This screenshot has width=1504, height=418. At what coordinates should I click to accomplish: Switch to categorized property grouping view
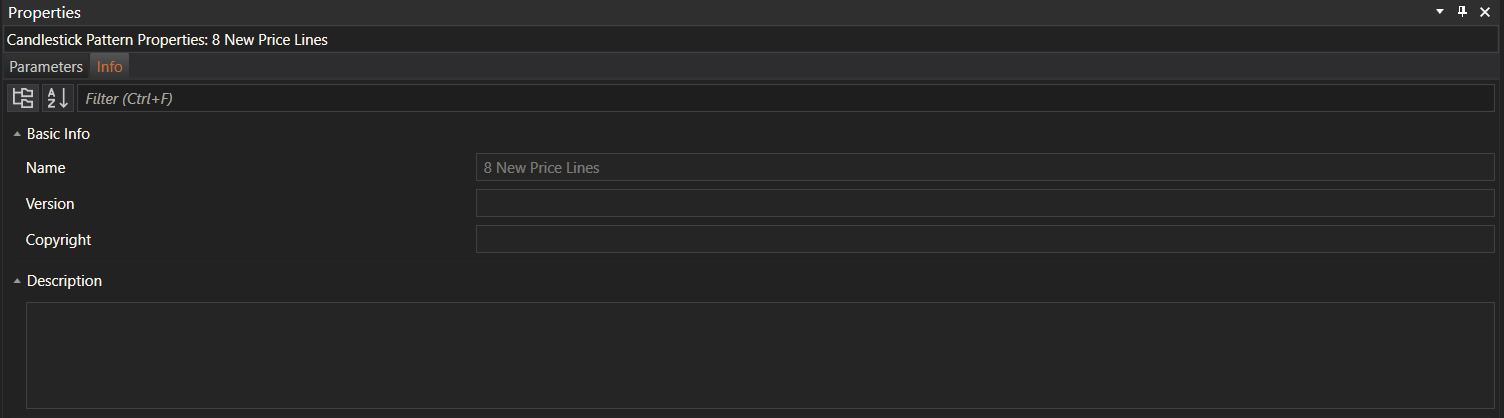(x=22, y=98)
